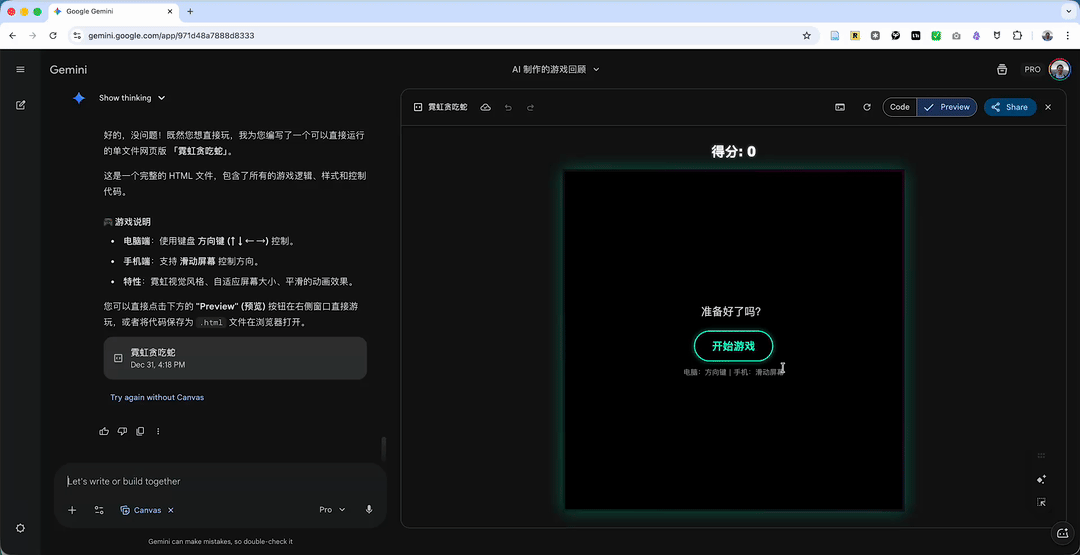This screenshot has width=1080, height=555.
Task: Open Chrome three-dot menu
Action: click(1067, 36)
